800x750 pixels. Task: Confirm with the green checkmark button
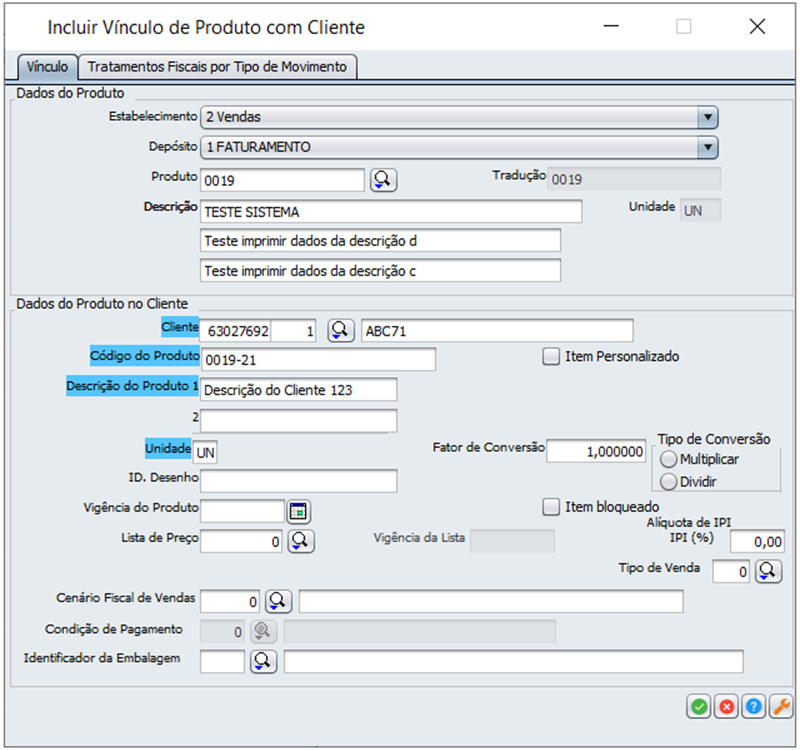pyautogui.click(x=698, y=707)
